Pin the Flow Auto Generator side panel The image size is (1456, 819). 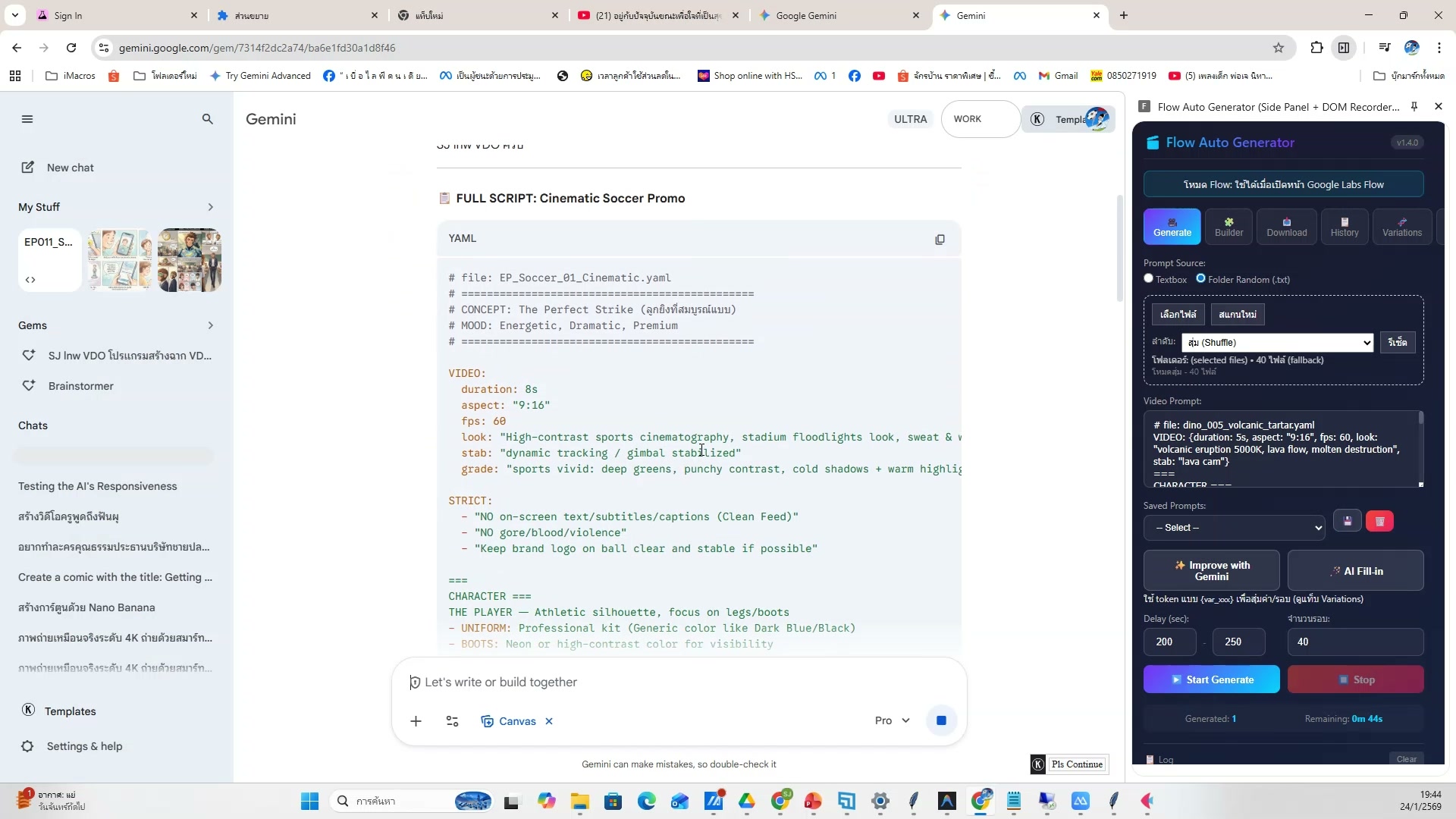(1414, 107)
